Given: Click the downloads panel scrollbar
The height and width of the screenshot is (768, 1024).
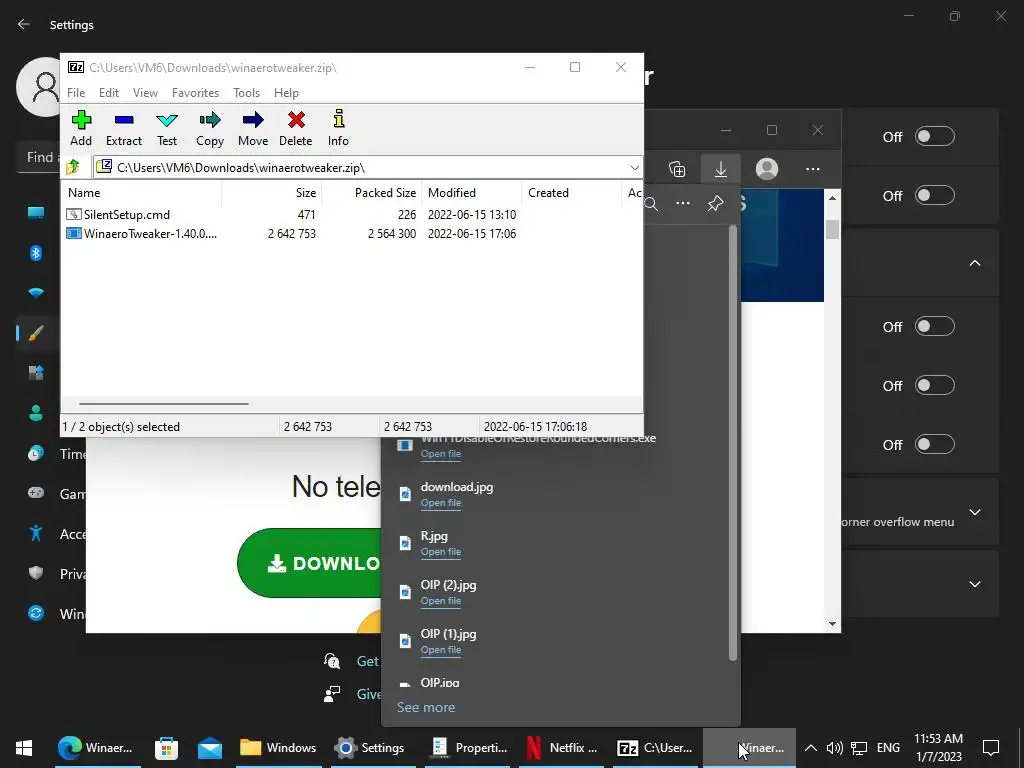Looking at the screenshot, I should [733, 443].
